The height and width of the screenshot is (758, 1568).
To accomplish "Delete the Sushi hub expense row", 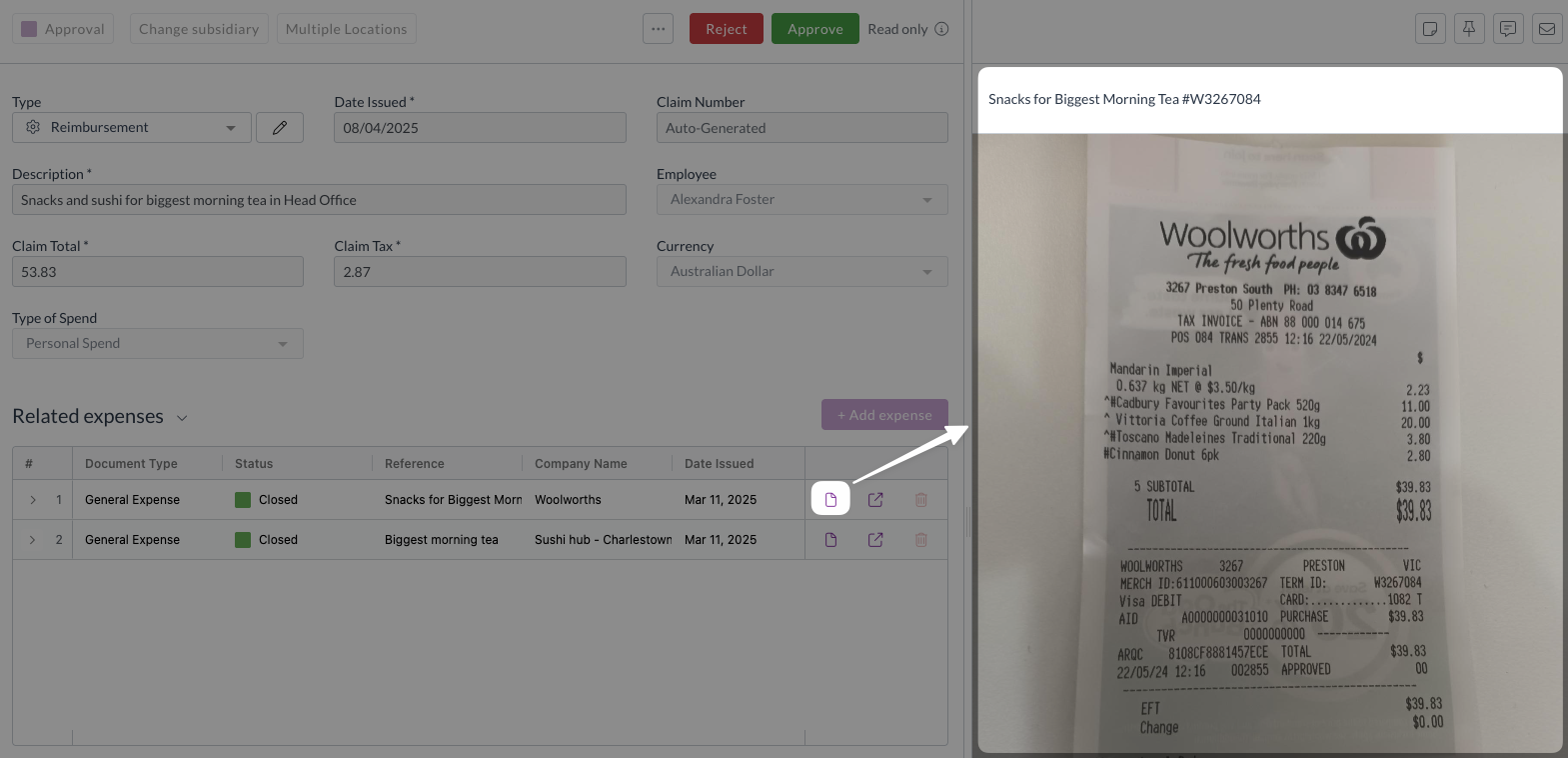I will pyautogui.click(x=921, y=539).
